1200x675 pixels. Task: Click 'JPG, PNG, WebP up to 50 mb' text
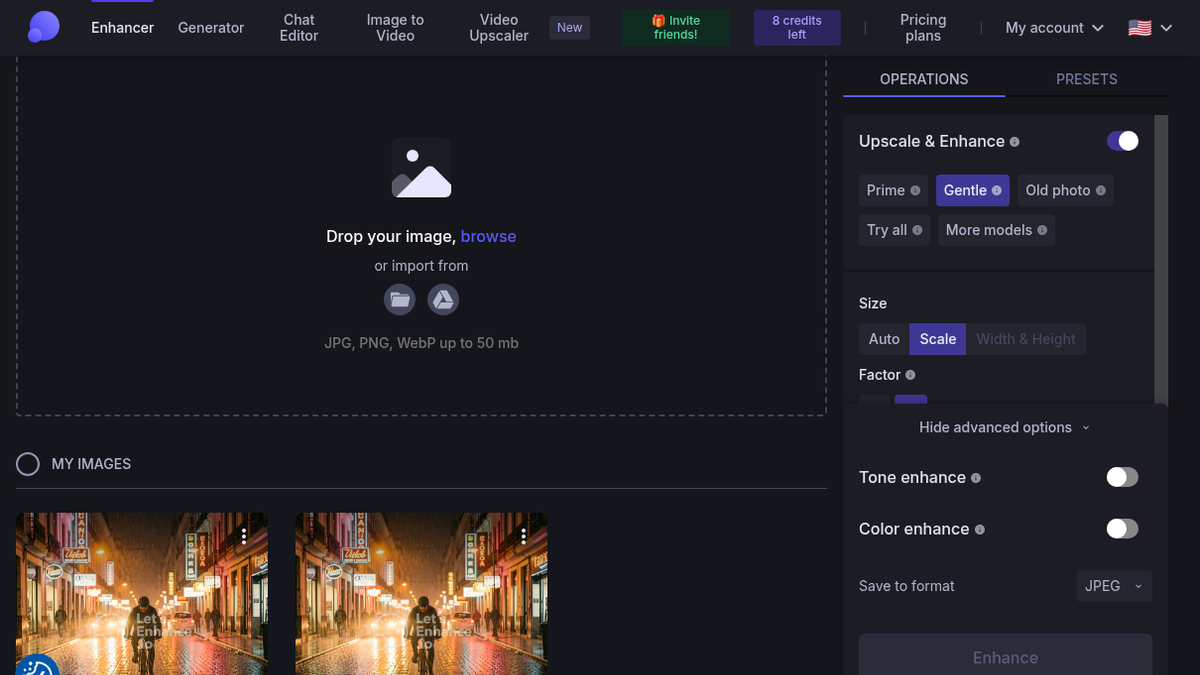click(421, 343)
